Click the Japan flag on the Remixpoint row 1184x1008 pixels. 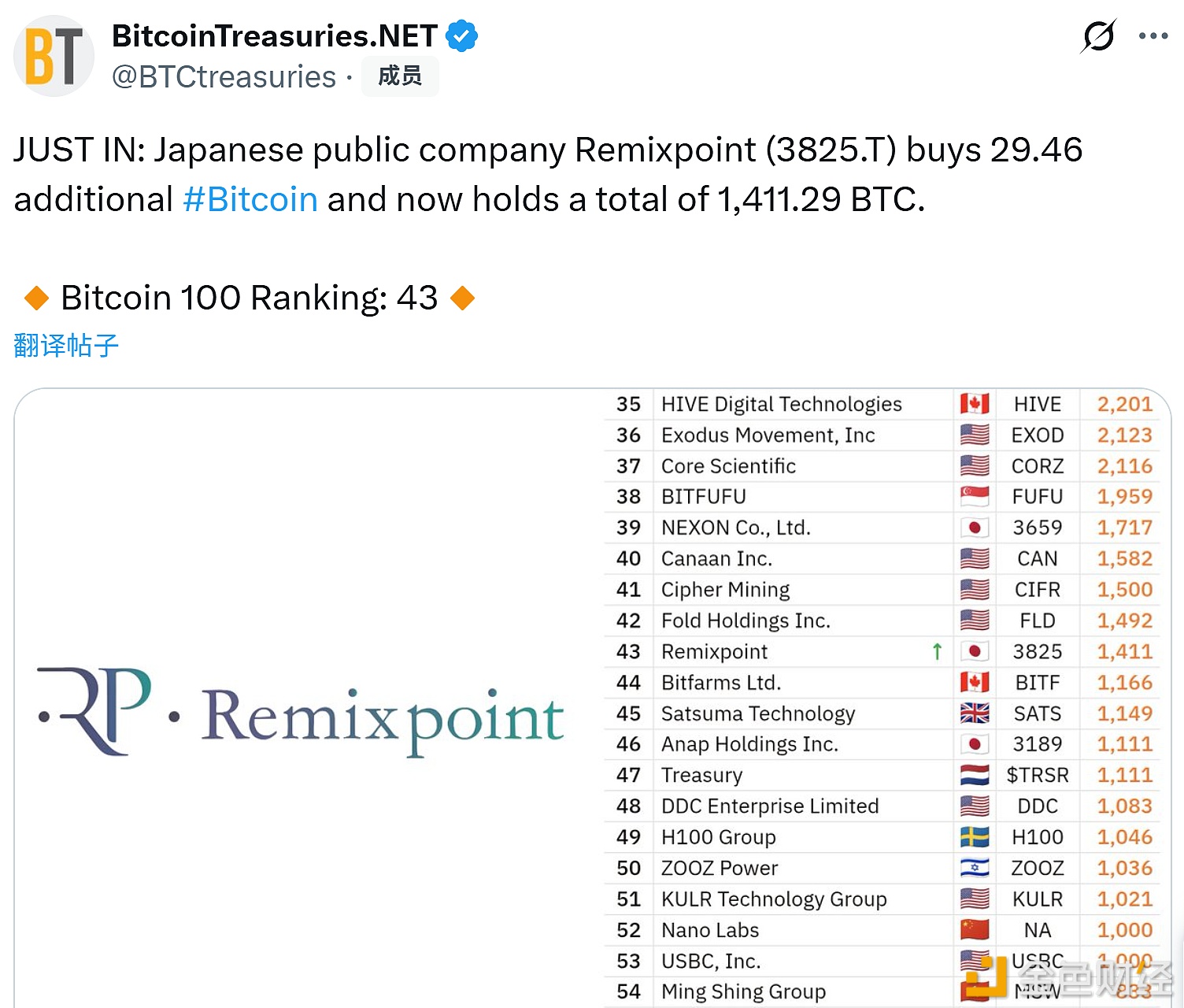click(x=975, y=651)
